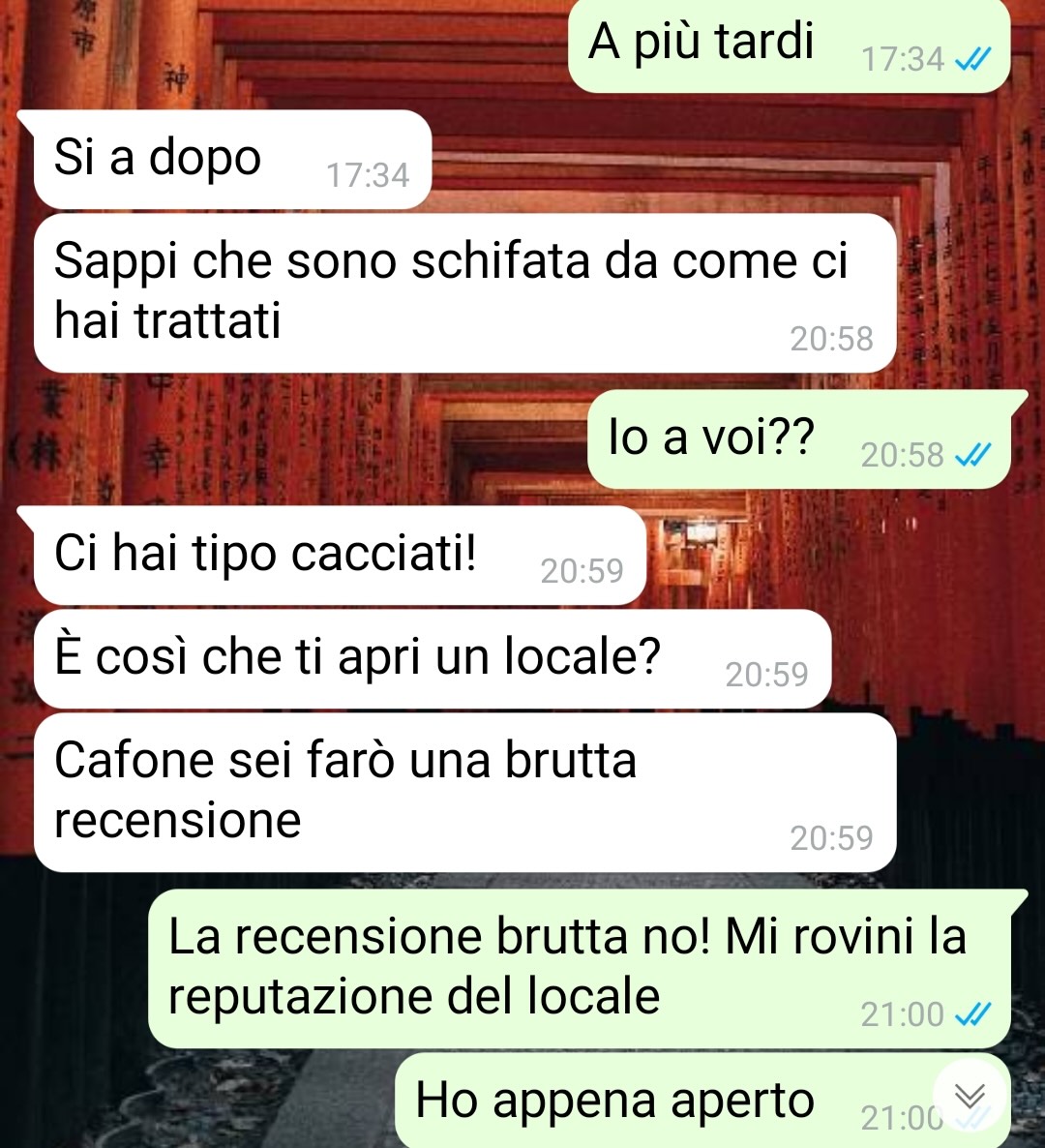Tap the 20:59 timestamp on 'È così che' message
This screenshot has height=1148, width=1045.
[x=766, y=674]
